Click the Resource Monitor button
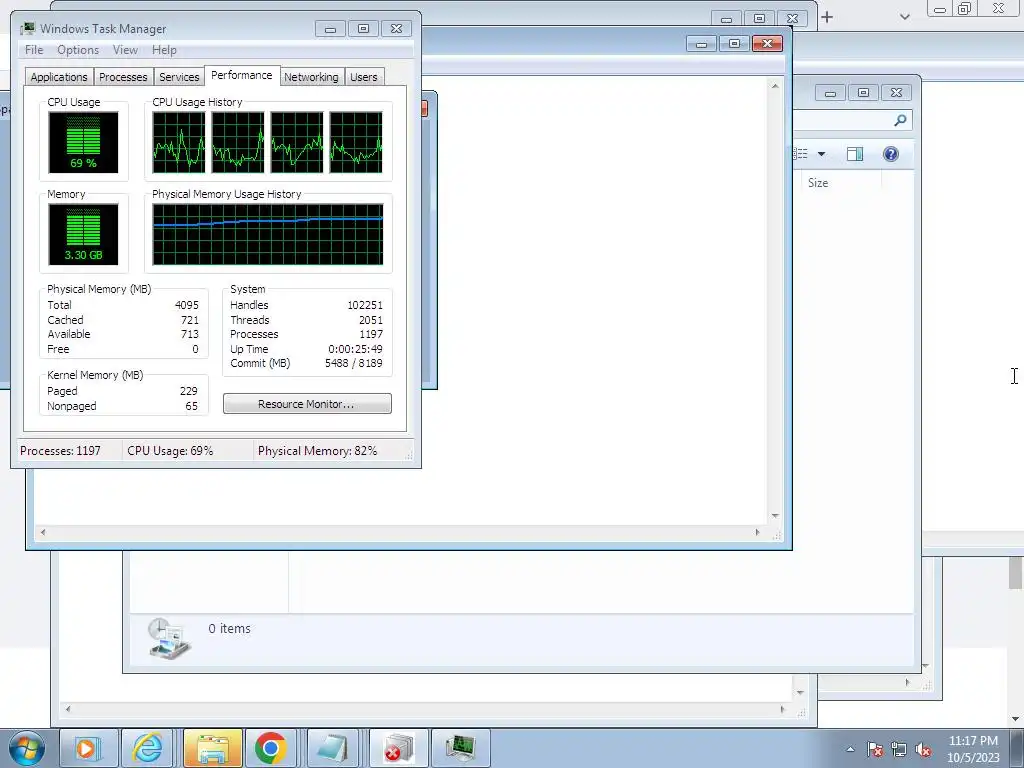 pos(307,404)
